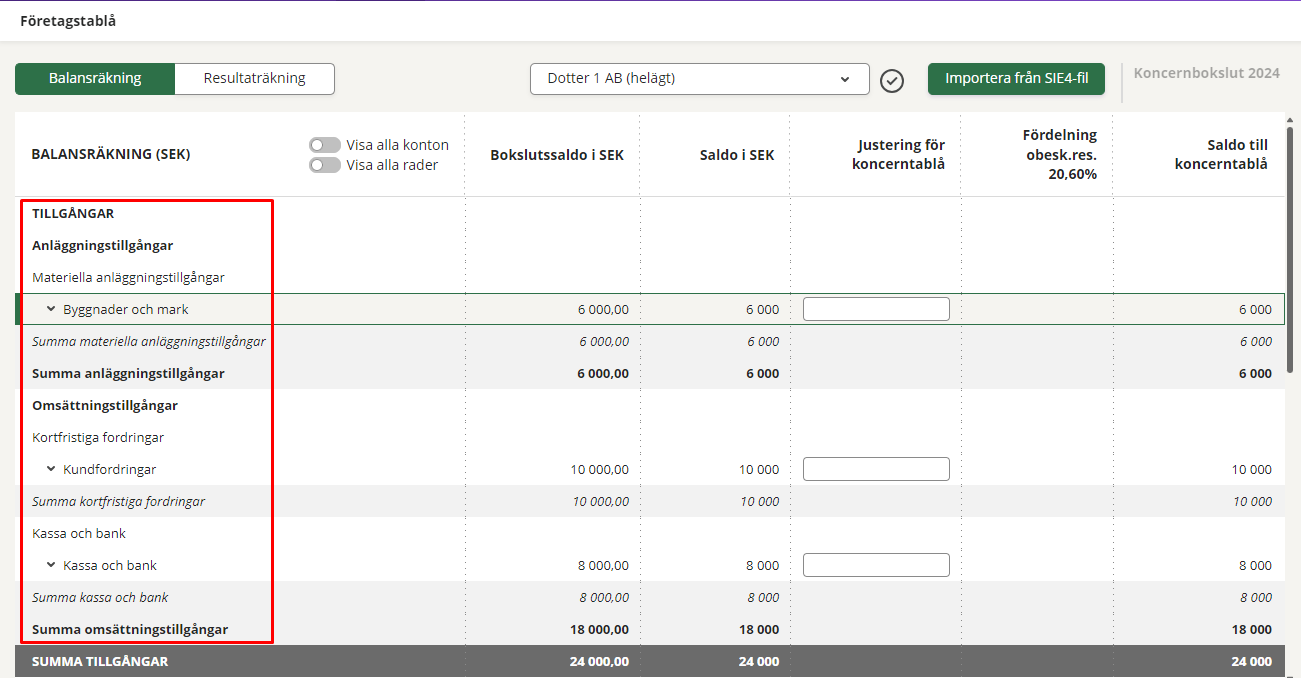Select the SUMMA TILLGÅNGAR total row
This screenshot has width=1301, height=678.
[100, 661]
